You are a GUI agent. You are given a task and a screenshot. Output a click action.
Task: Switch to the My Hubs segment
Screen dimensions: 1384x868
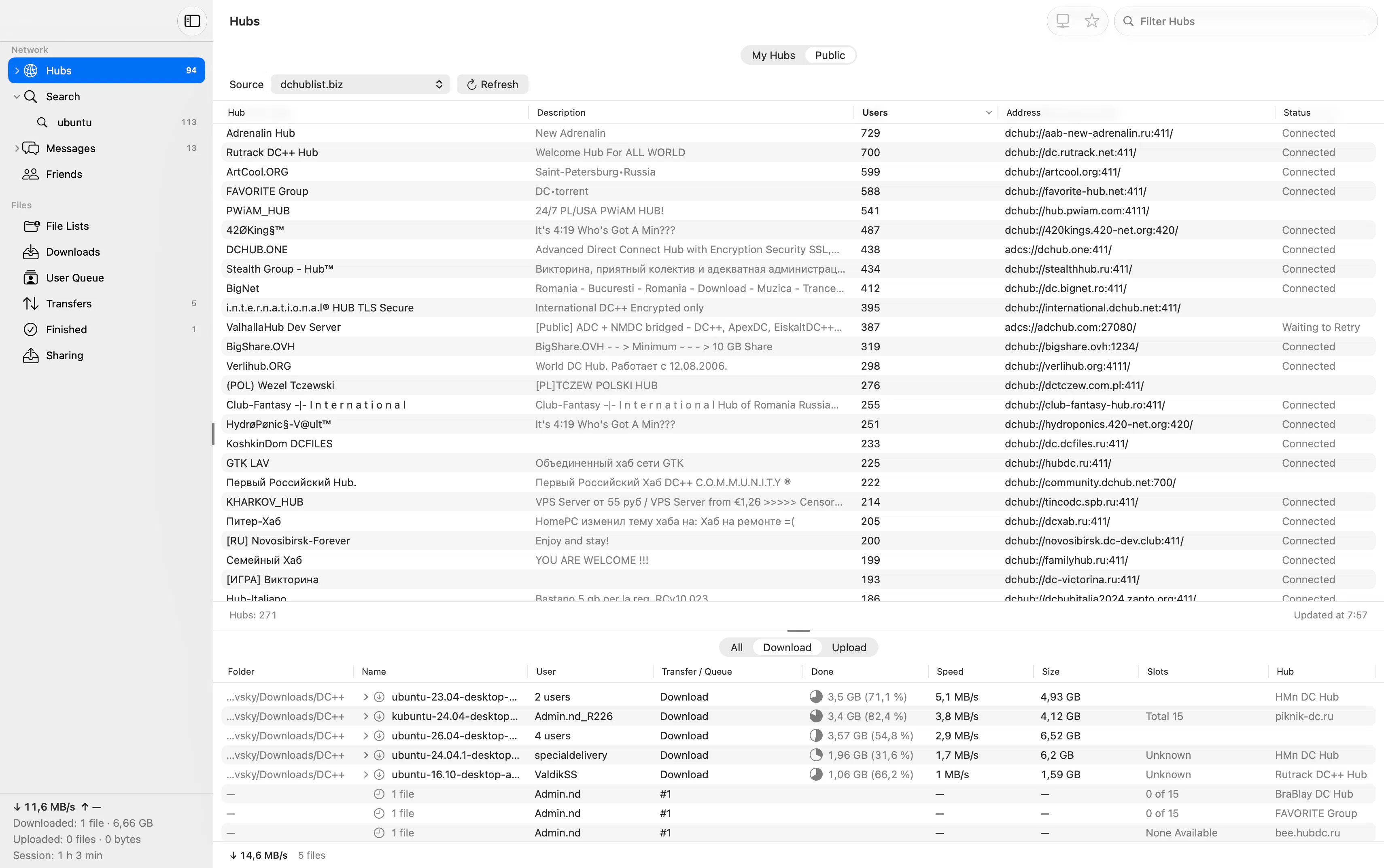tap(773, 55)
